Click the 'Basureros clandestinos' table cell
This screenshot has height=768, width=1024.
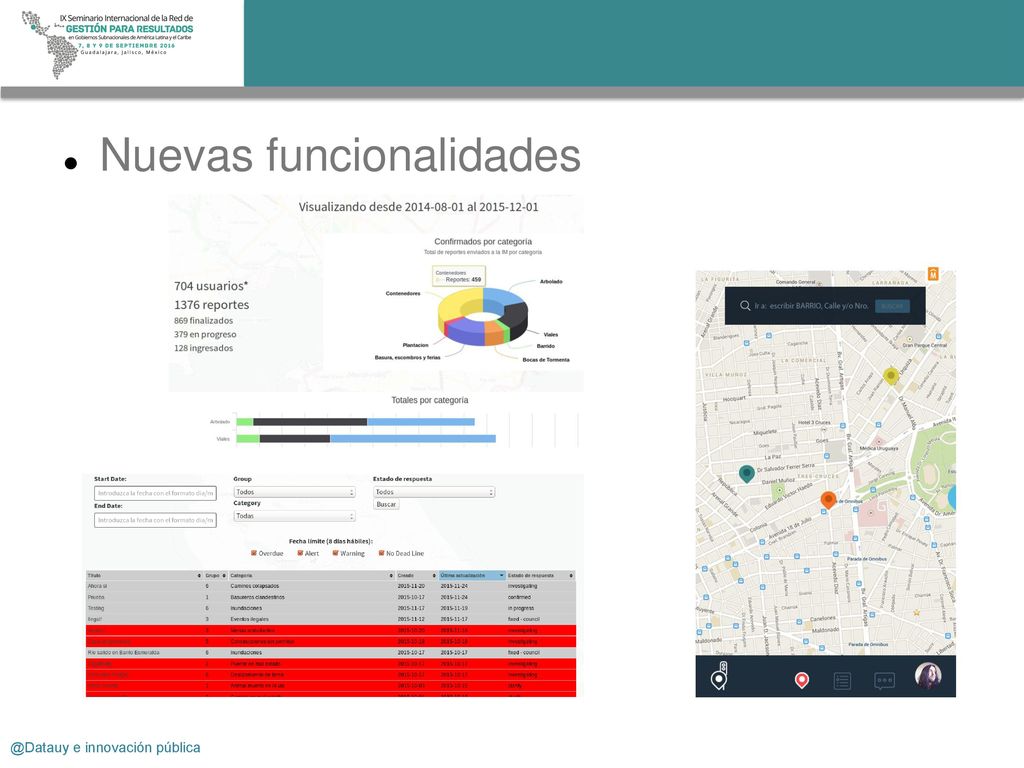pyautogui.click(x=257, y=597)
